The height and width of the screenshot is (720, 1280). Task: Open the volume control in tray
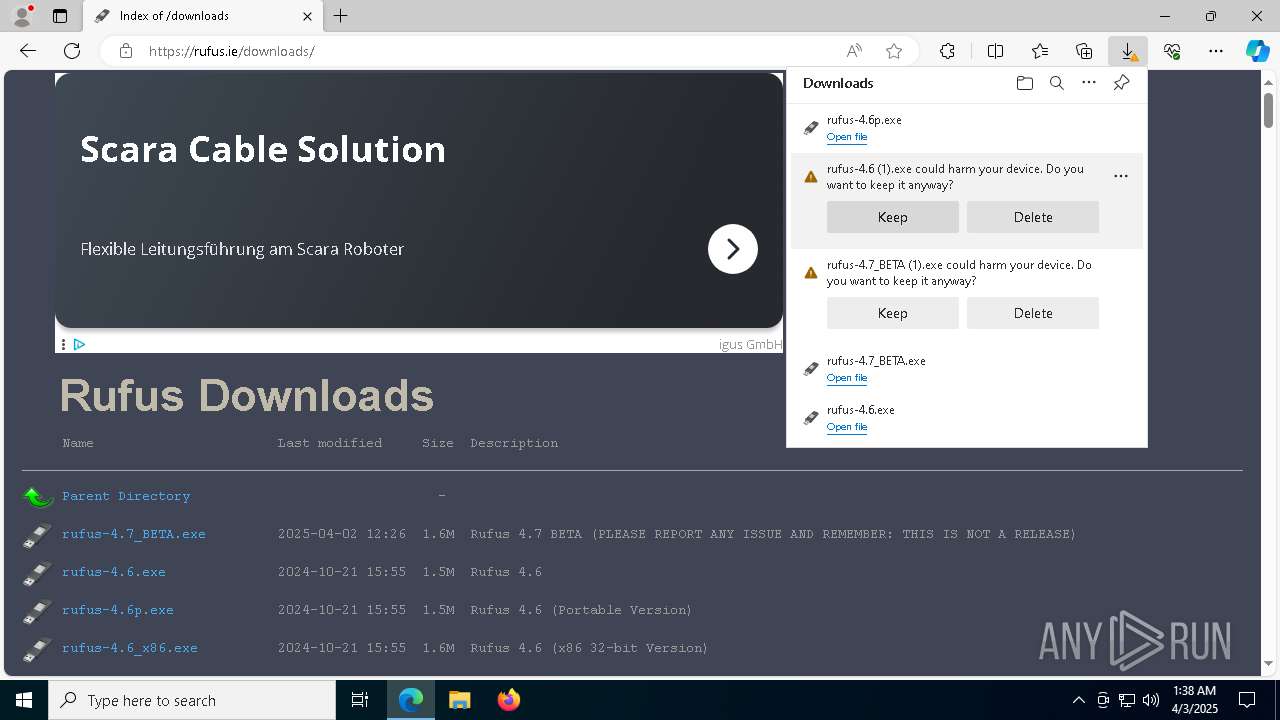[x=1150, y=700]
